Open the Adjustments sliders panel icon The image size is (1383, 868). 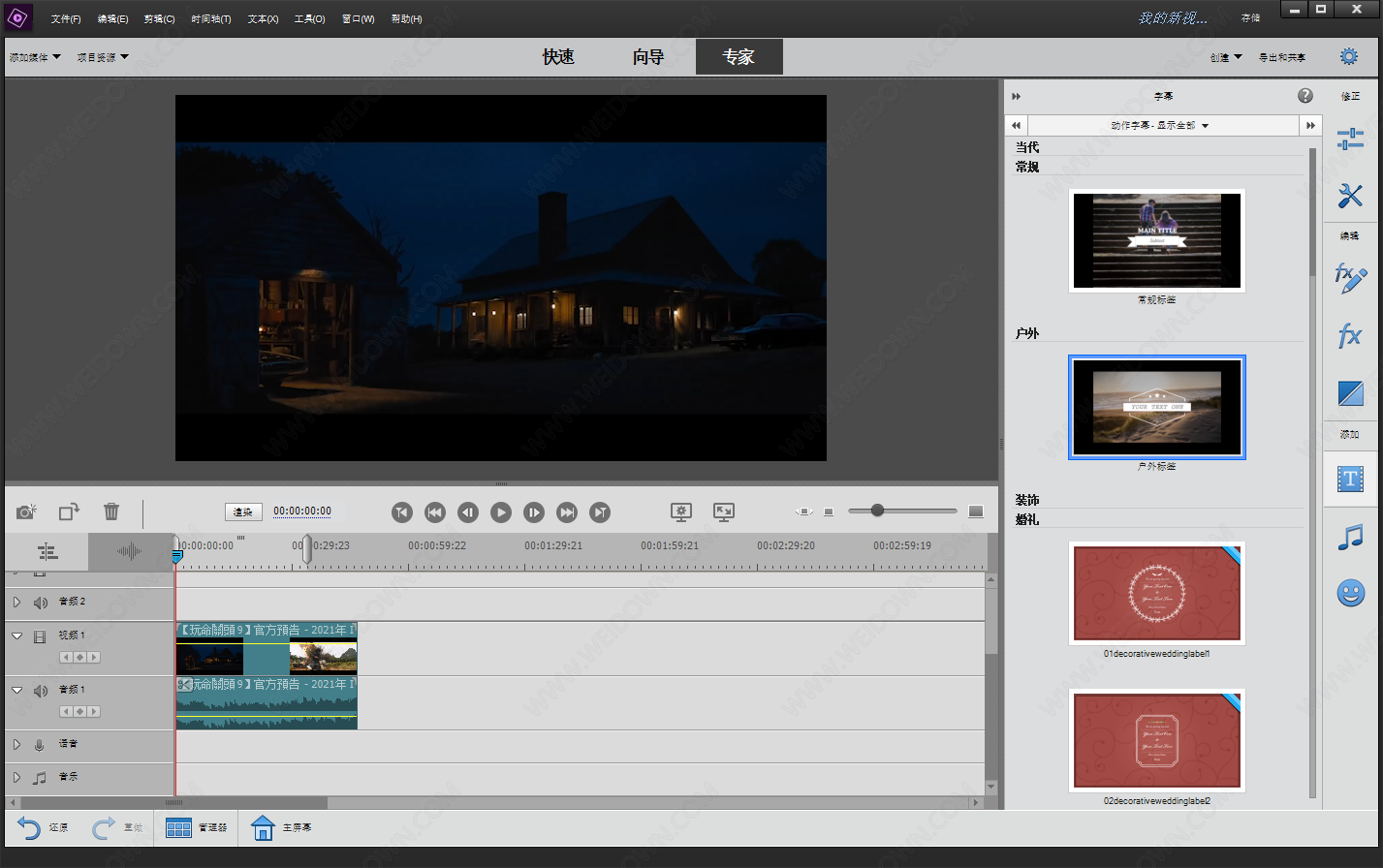pyautogui.click(x=1350, y=139)
